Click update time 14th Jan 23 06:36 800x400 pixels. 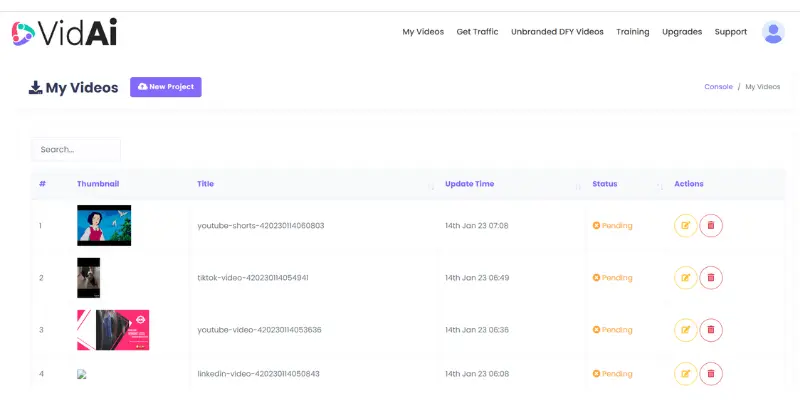click(477, 330)
